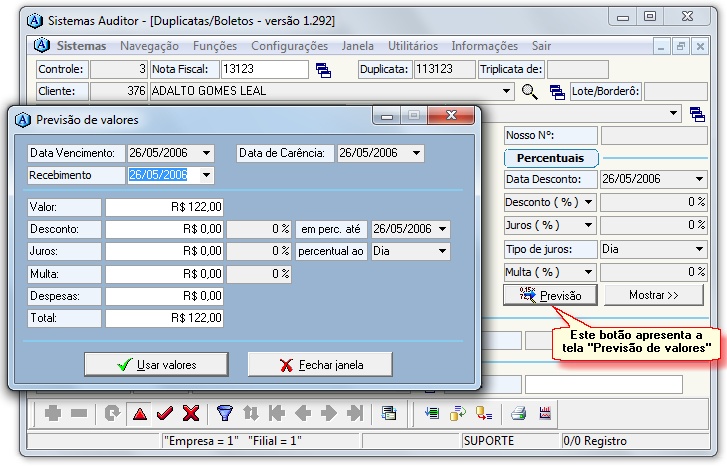Open Desconto ( % ) type dropdown
The image size is (727, 466).
tap(588, 202)
